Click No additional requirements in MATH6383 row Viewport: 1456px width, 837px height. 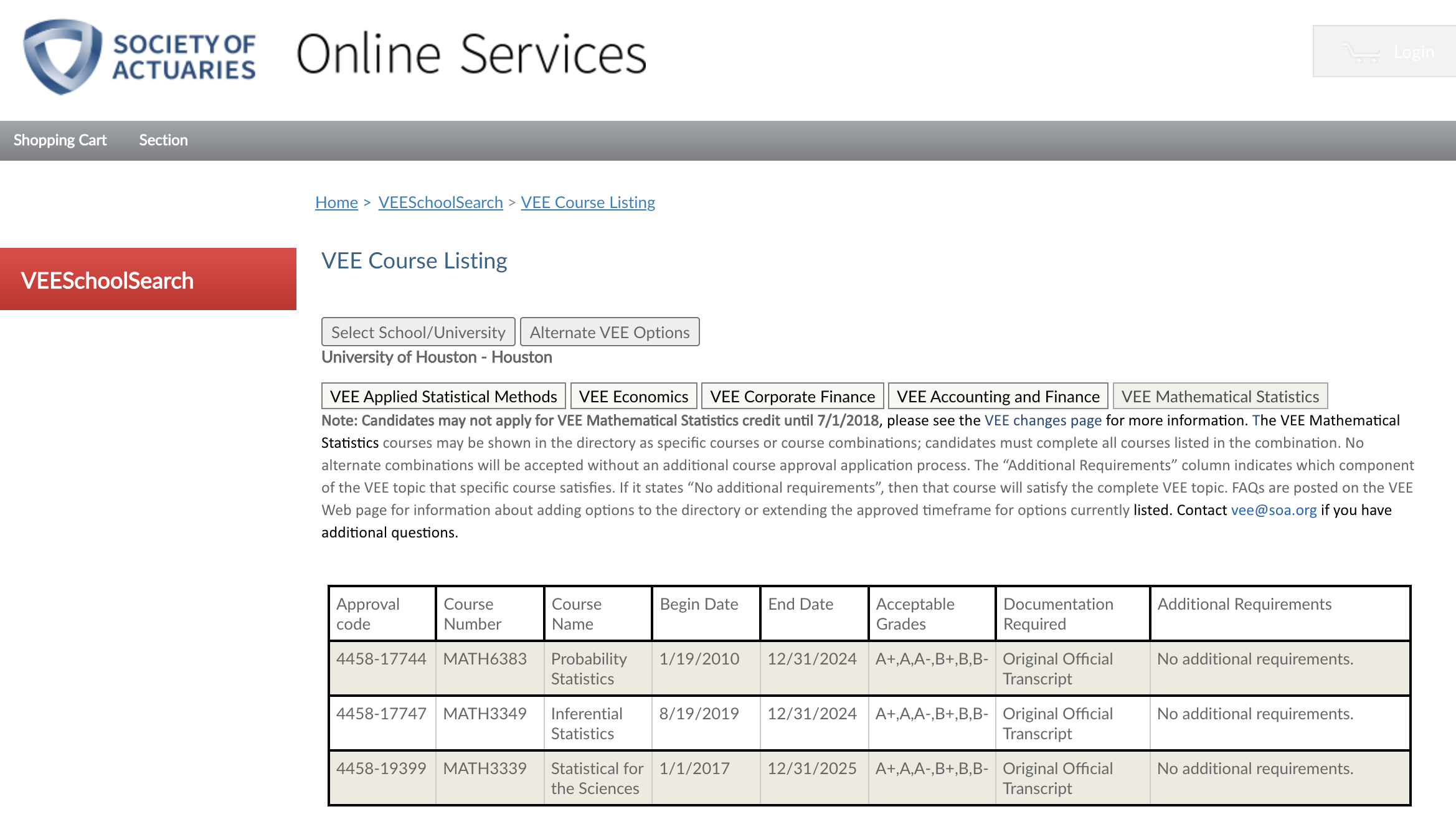click(x=1255, y=659)
